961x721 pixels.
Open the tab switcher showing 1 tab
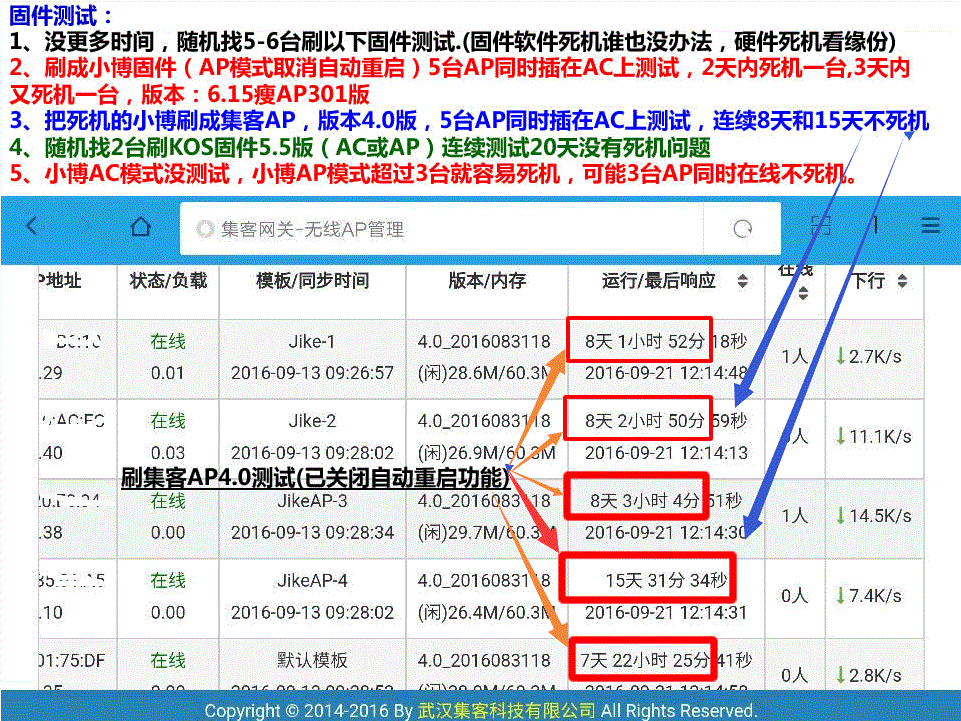pyautogui.click(x=875, y=226)
